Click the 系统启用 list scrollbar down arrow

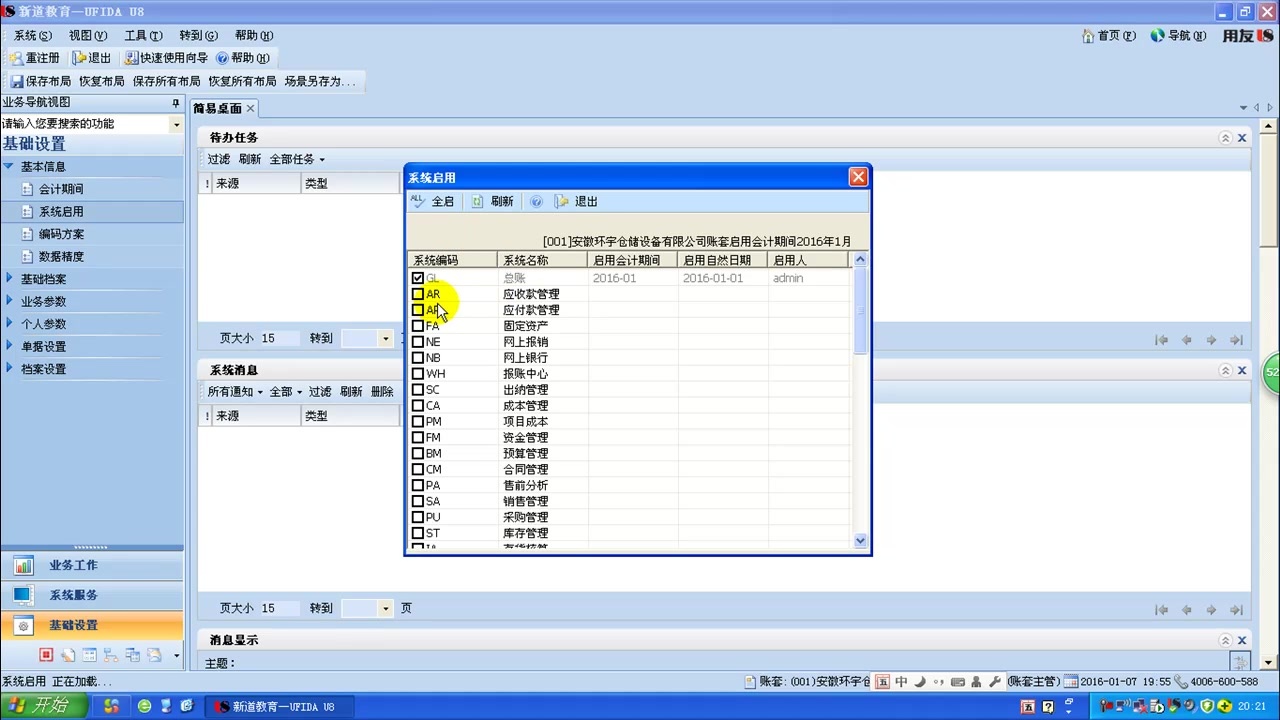coord(860,540)
